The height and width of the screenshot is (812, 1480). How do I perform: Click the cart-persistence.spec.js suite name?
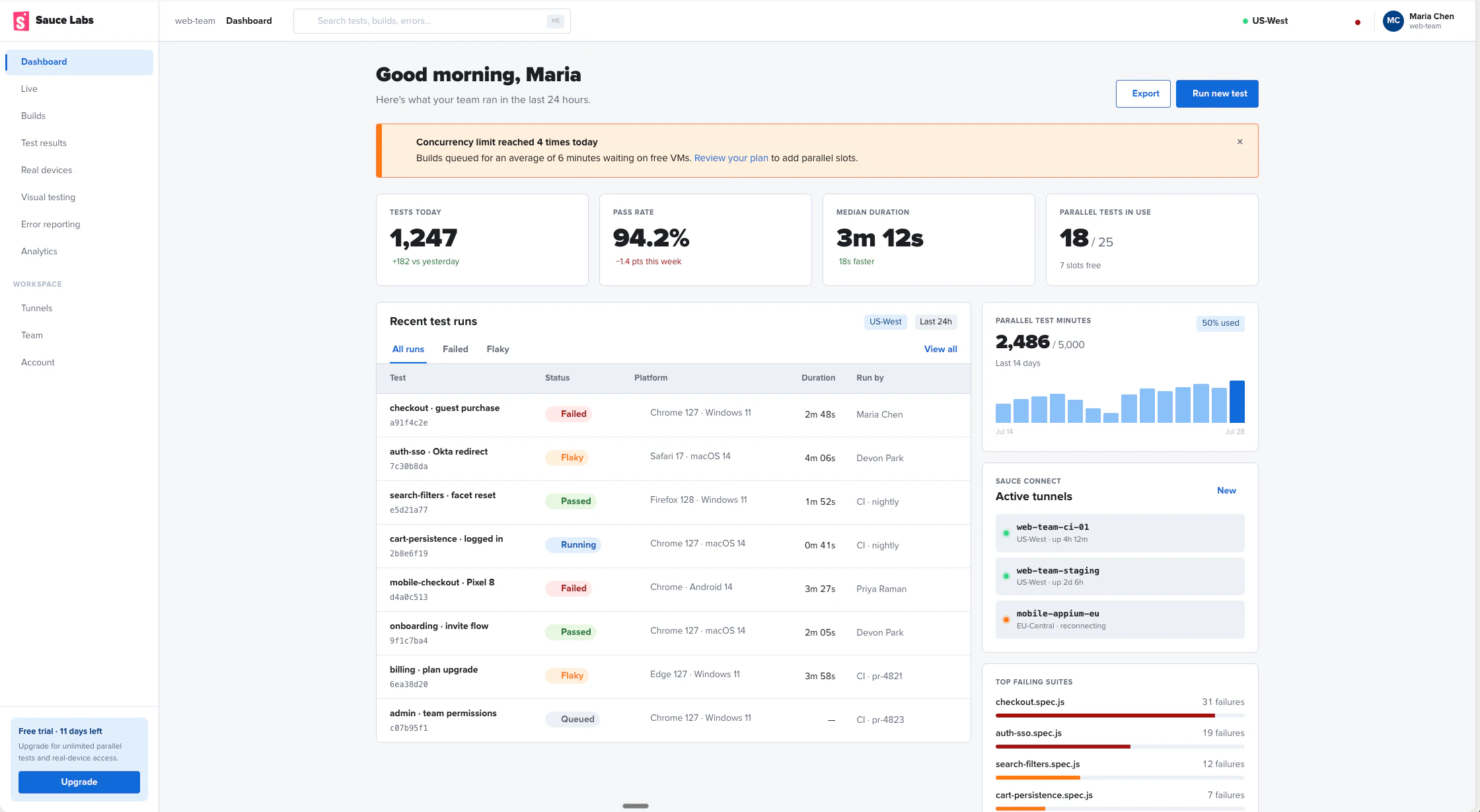click(x=1044, y=795)
